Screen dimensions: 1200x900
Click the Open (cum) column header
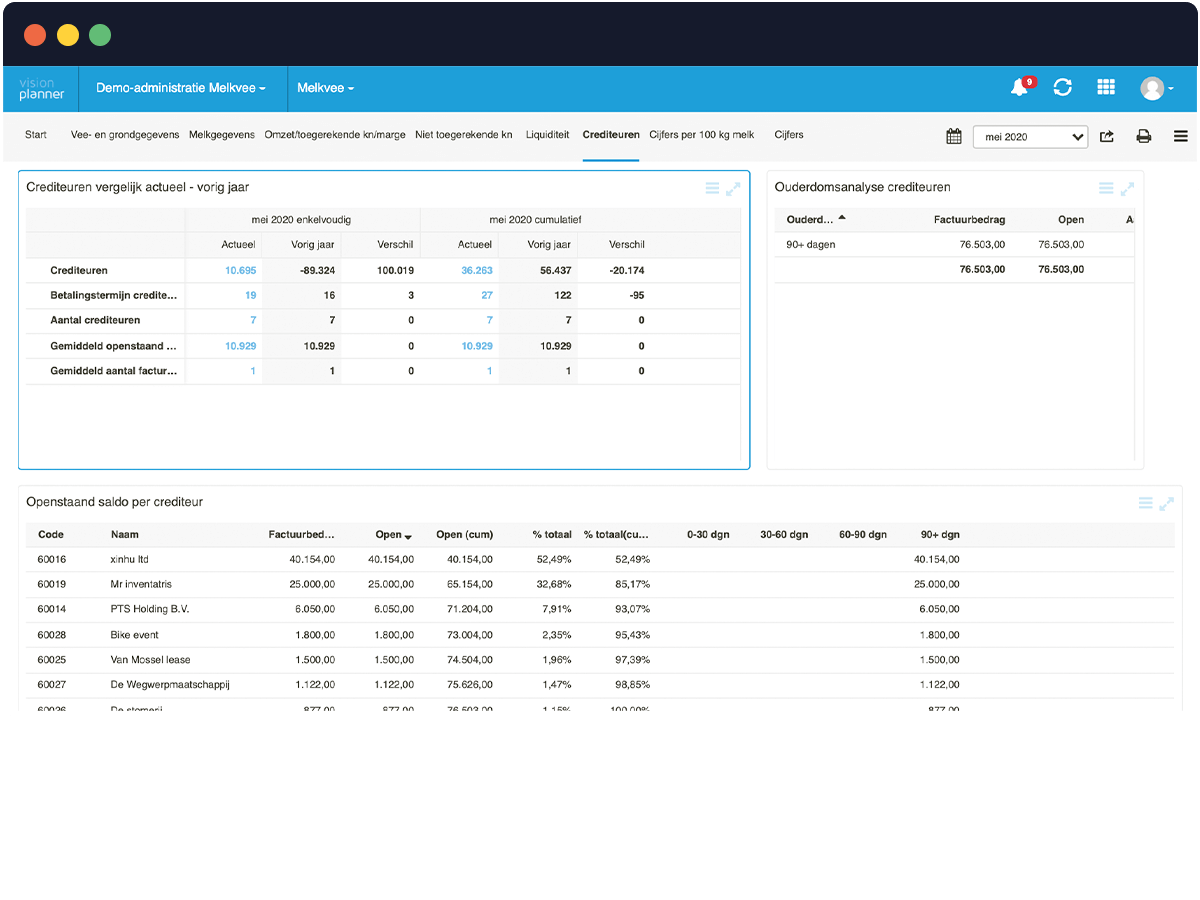[464, 535]
